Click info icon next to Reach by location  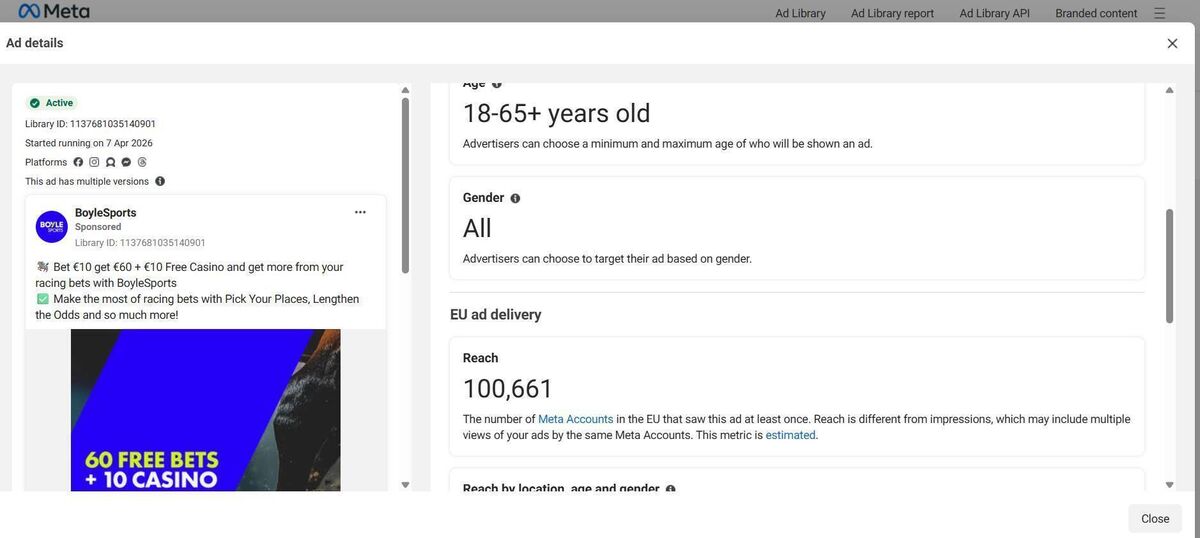point(670,489)
